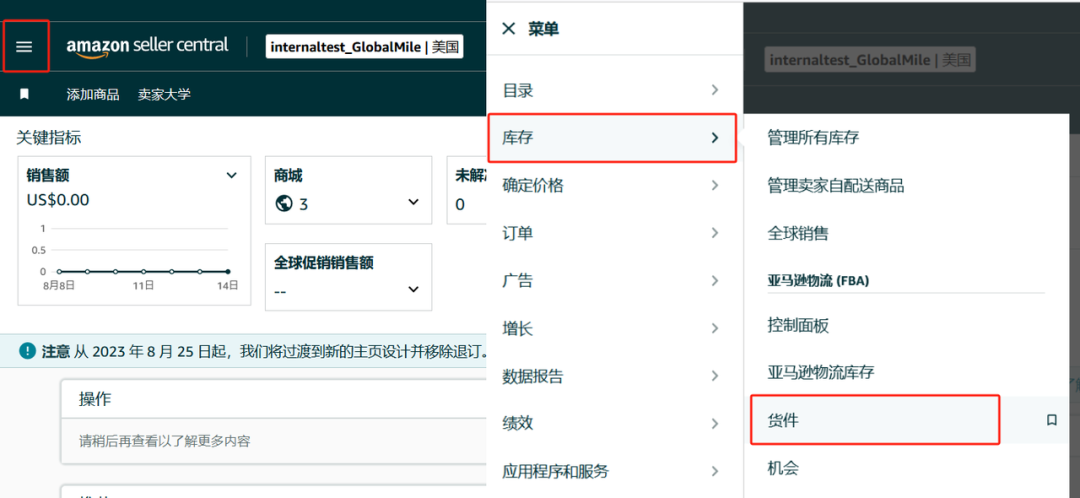Viewport: 1080px width, 498px height.
Task: Open 全球销售 submenu item
Action: coord(798,233)
